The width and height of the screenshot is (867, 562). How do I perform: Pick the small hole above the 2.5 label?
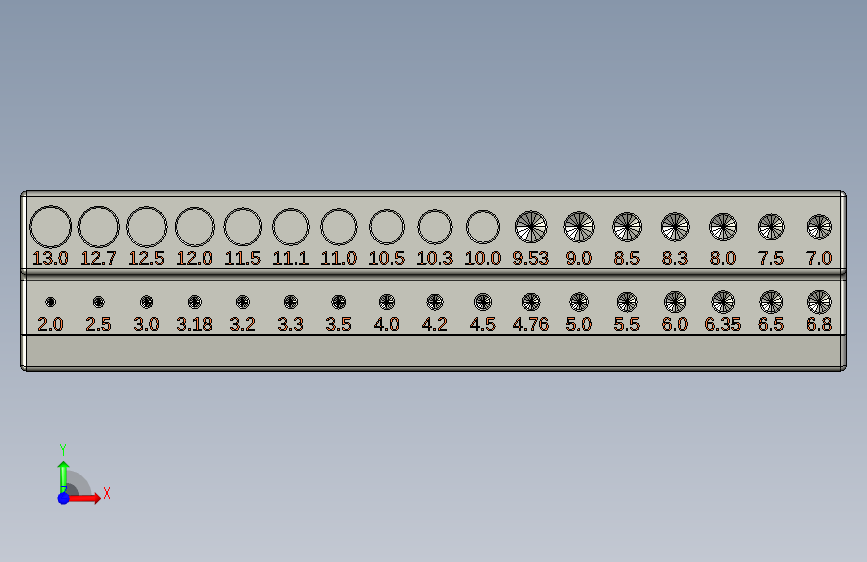[98, 302]
